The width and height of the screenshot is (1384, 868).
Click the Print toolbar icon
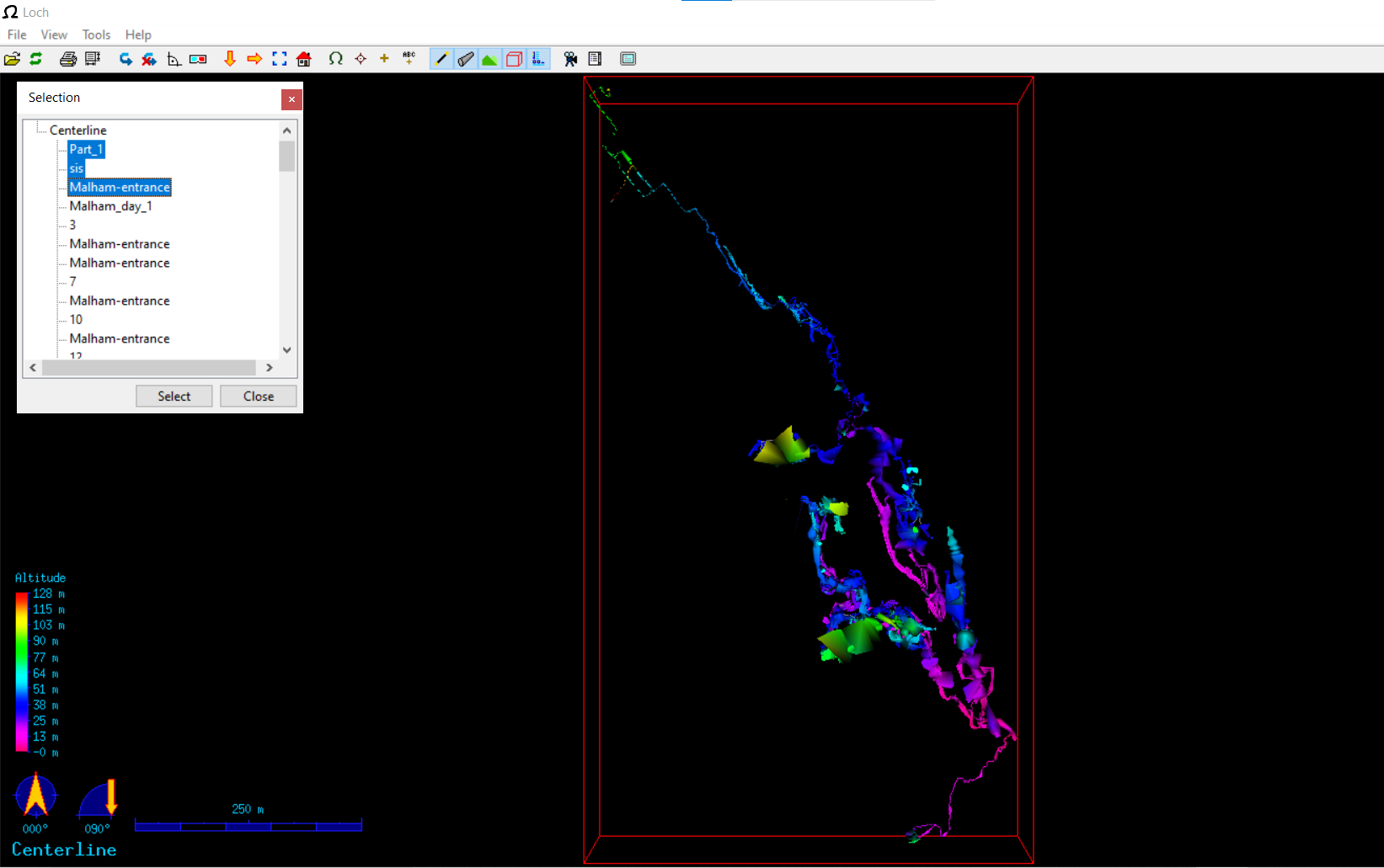(68, 59)
